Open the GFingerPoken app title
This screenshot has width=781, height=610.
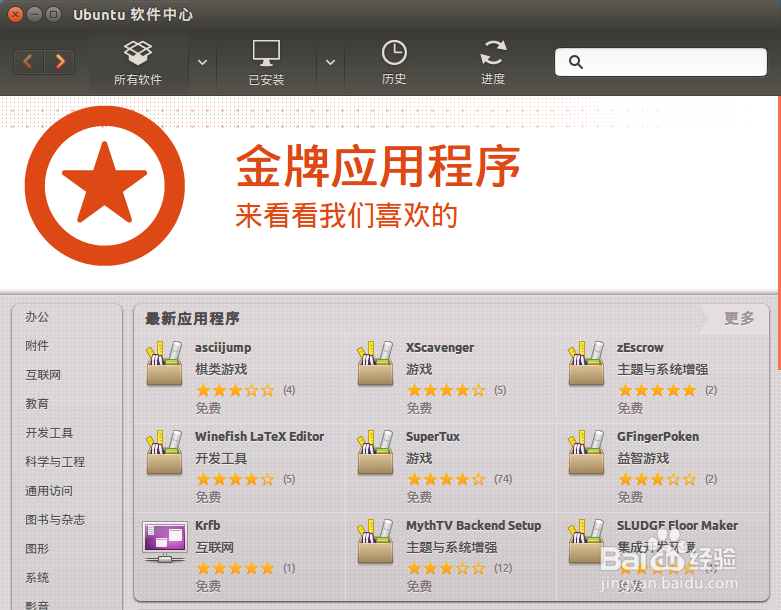(658, 437)
